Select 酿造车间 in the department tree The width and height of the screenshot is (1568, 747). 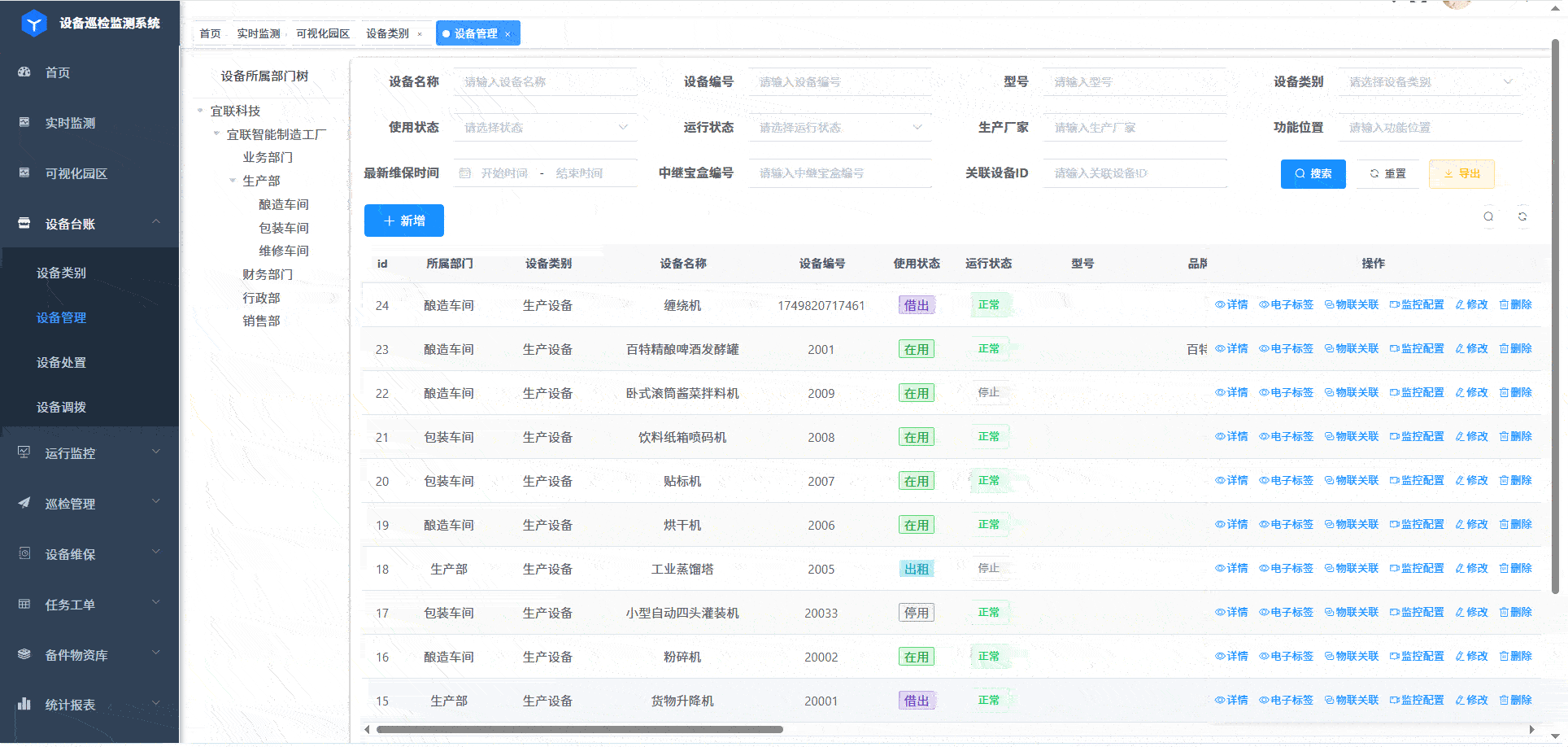point(284,204)
